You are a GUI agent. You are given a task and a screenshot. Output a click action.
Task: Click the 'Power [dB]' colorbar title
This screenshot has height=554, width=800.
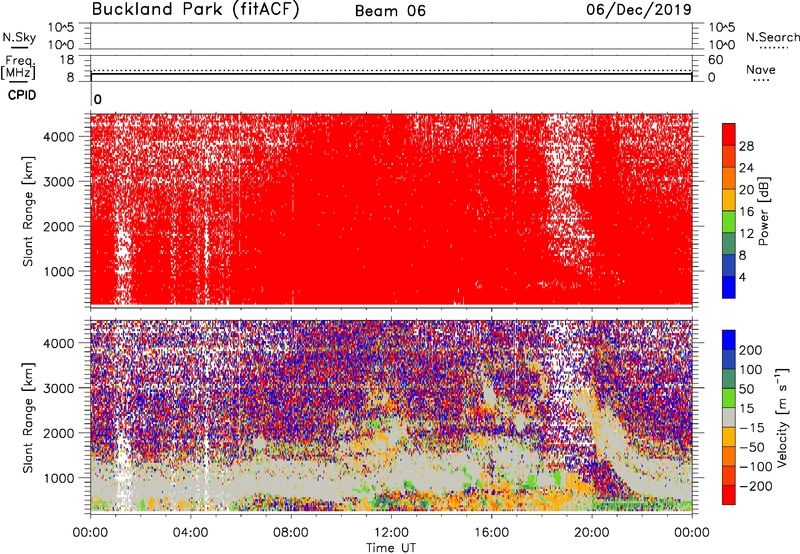[763, 211]
